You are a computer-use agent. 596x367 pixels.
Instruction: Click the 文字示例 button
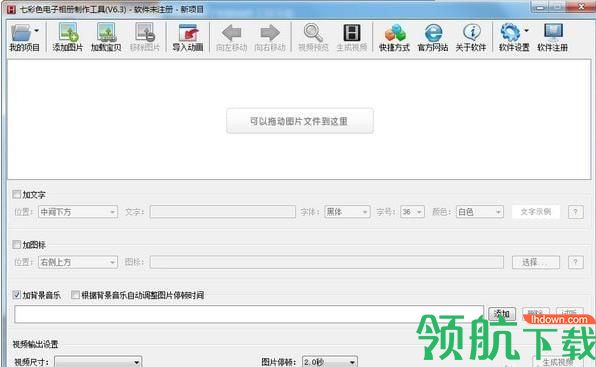coord(536,212)
